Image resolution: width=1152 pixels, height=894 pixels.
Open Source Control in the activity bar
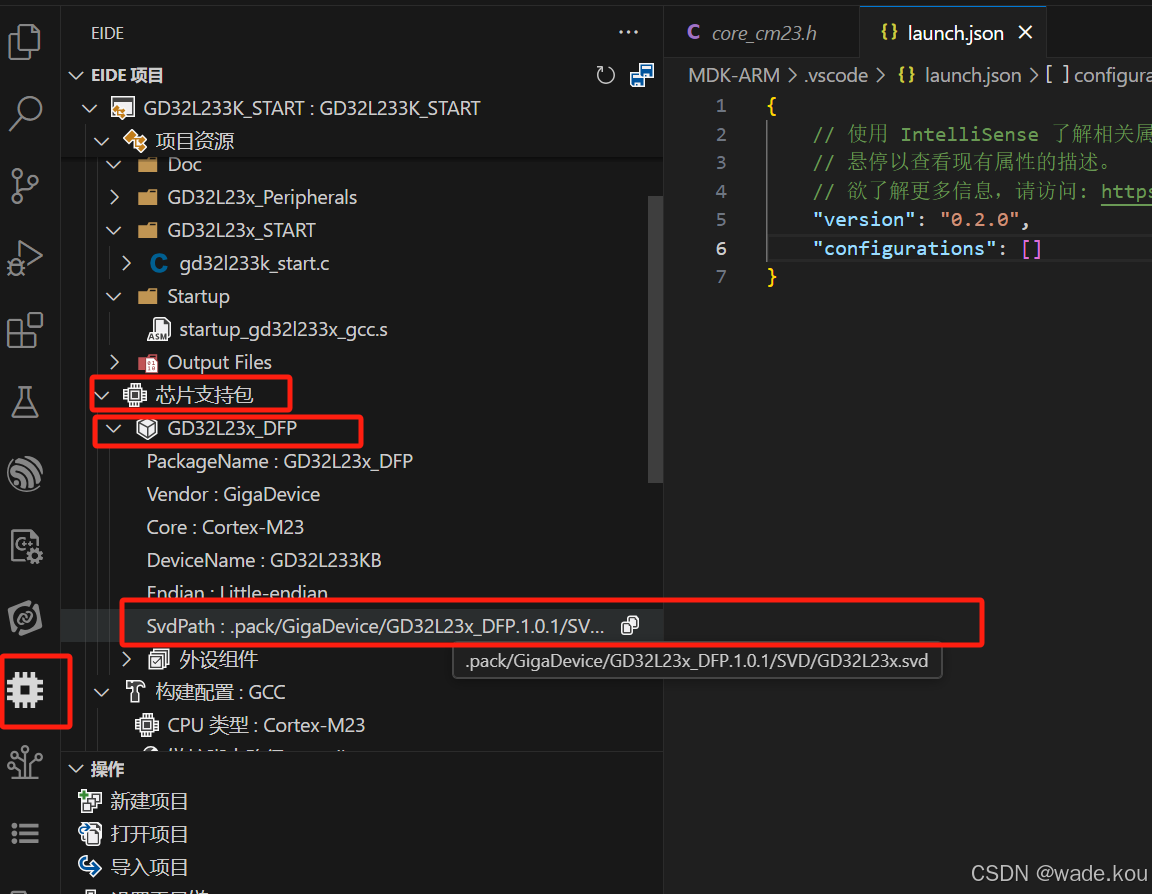coord(24,186)
